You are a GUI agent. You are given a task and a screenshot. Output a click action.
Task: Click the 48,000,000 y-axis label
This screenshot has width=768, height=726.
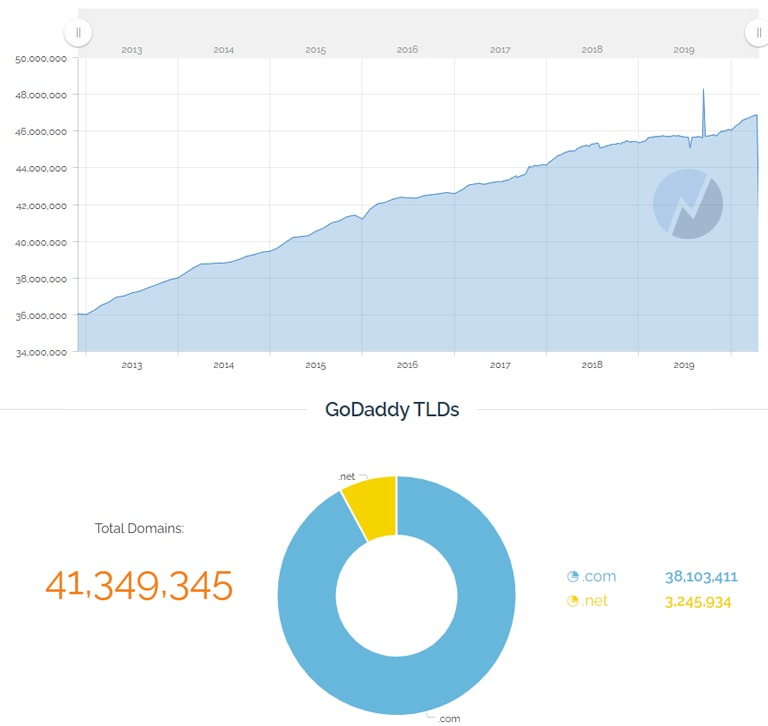(41, 95)
